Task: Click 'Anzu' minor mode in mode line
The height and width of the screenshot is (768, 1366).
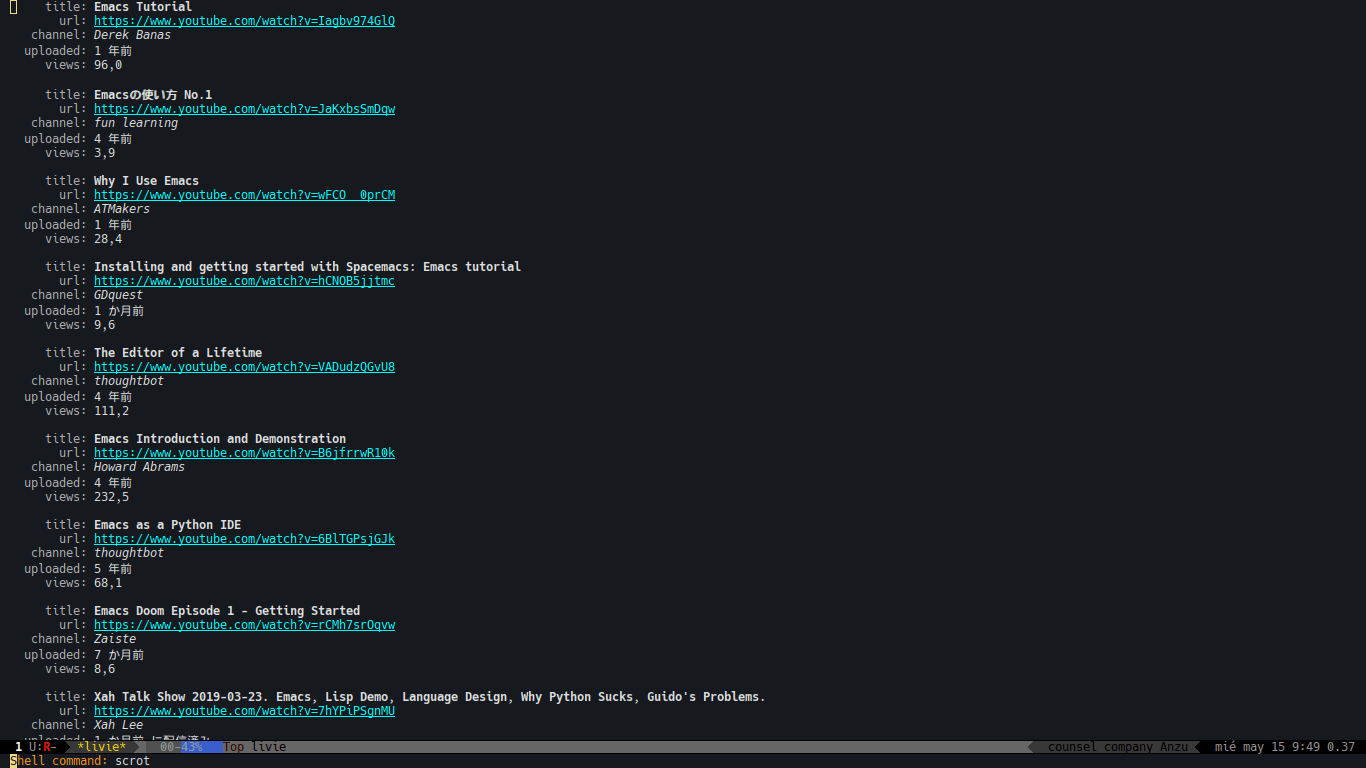Action: (x=1174, y=747)
